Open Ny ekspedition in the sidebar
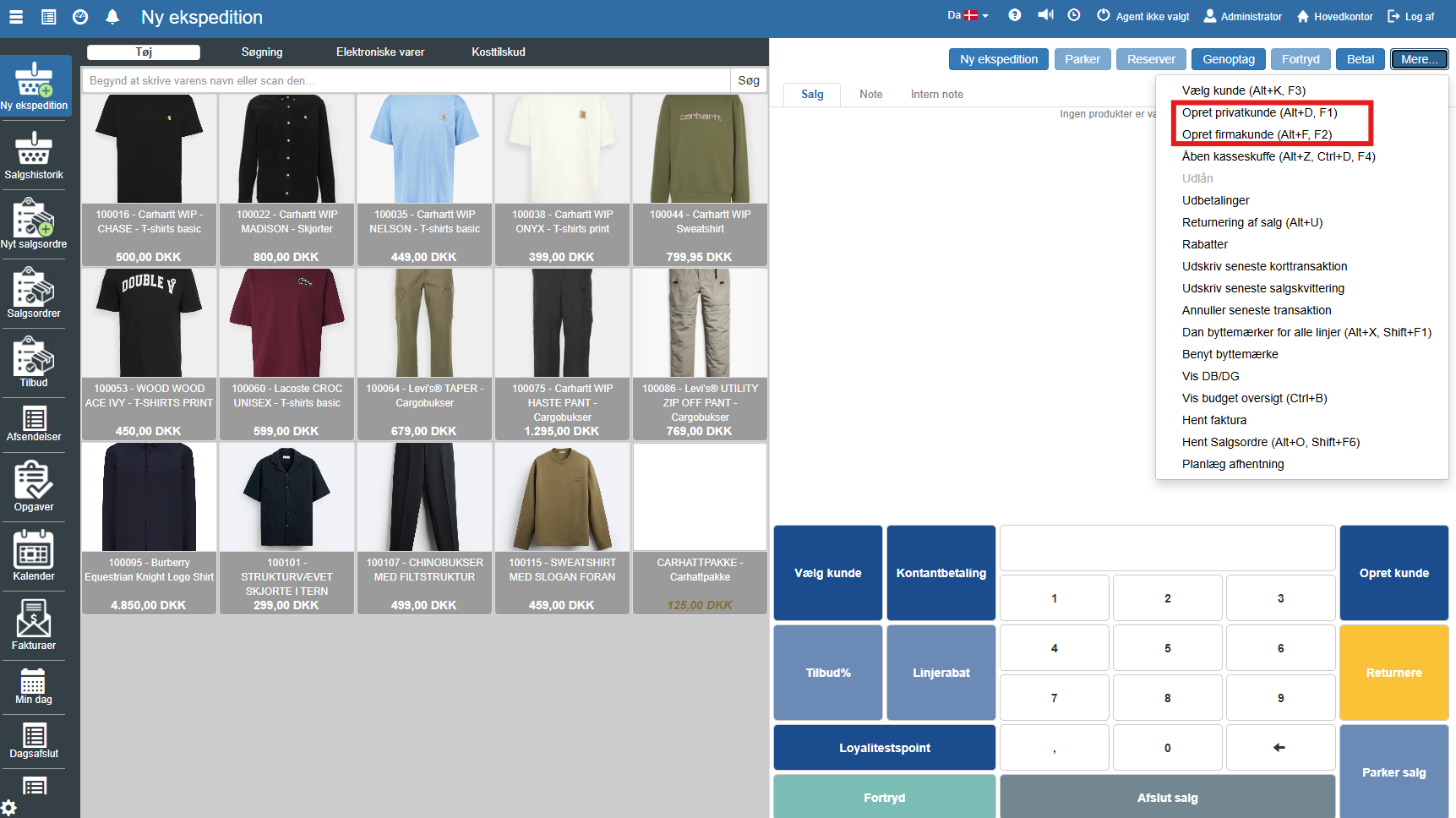The image size is (1456, 818). [35, 86]
